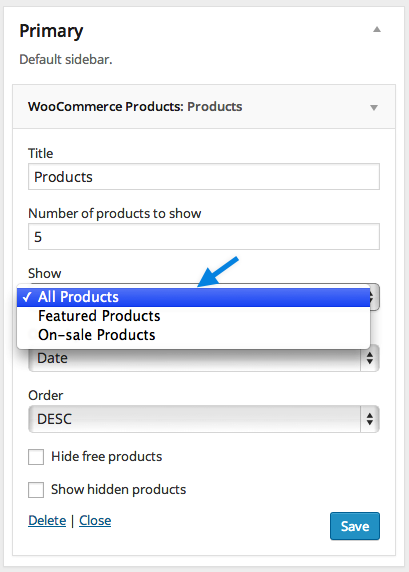Open the DESC order dropdown
The width and height of the screenshot is (409, 572).
(x=204, y=419)
